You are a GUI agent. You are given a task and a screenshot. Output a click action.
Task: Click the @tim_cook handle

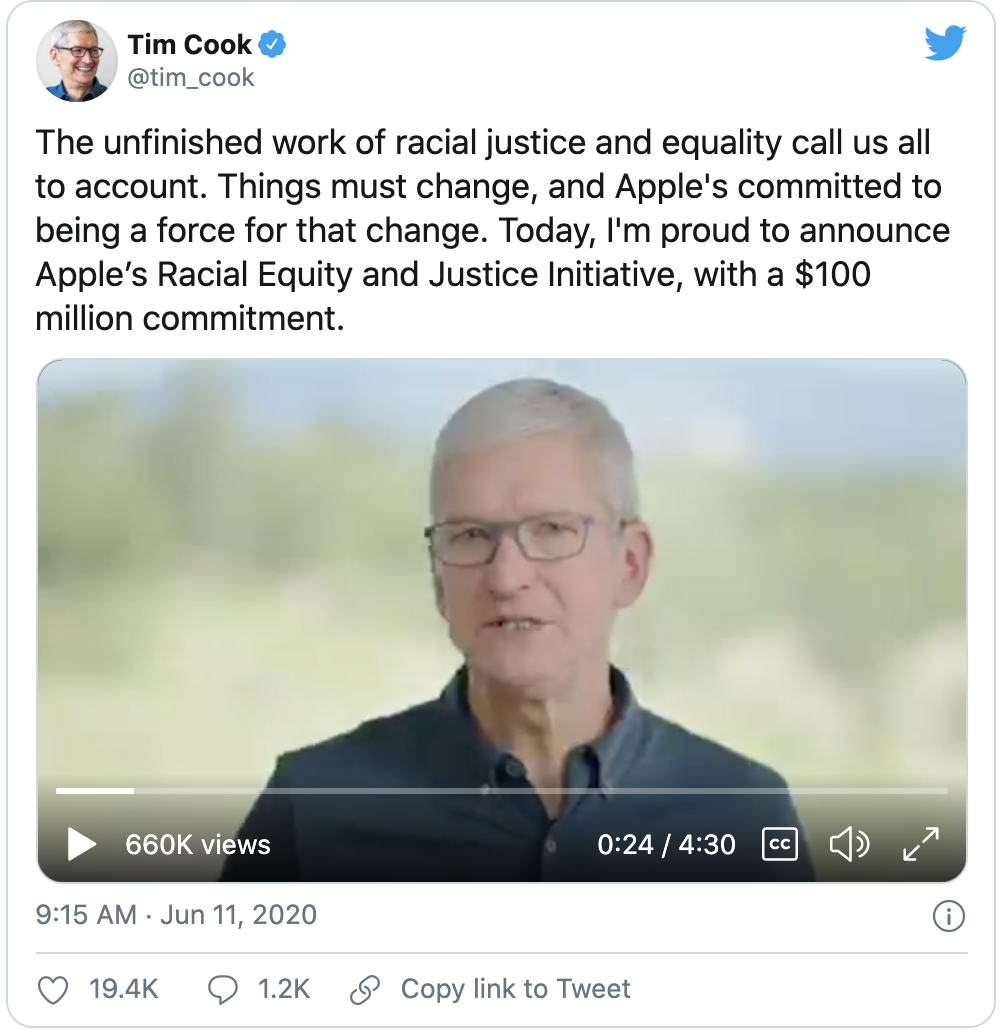[x=191, y=78]
